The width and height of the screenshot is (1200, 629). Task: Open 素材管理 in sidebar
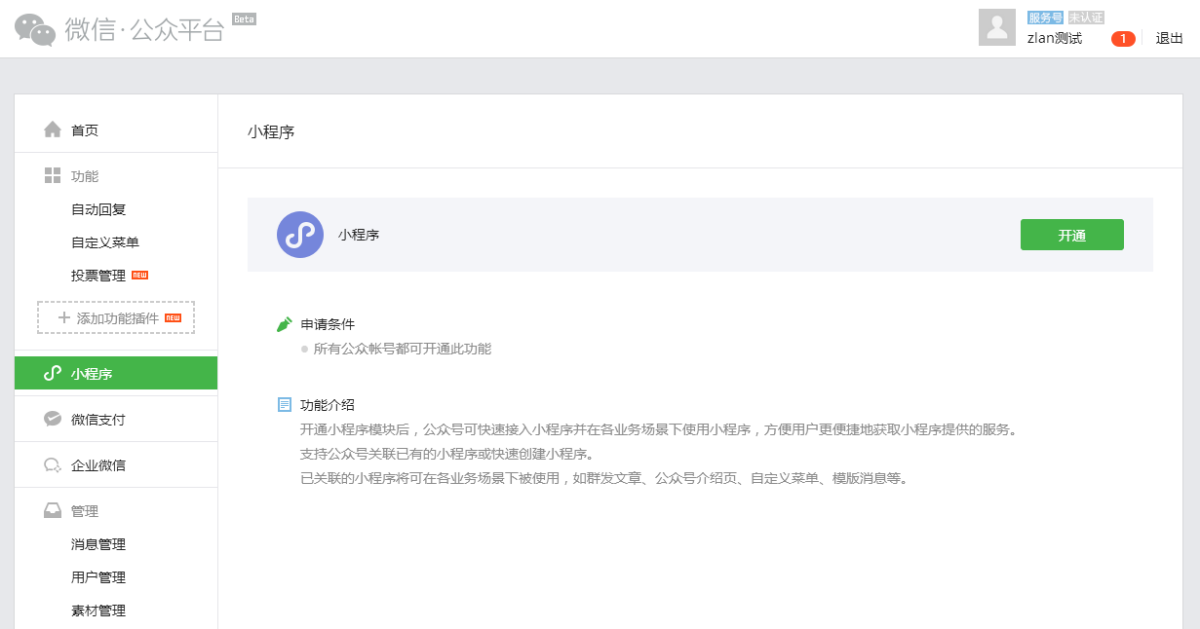click(98, 611)
